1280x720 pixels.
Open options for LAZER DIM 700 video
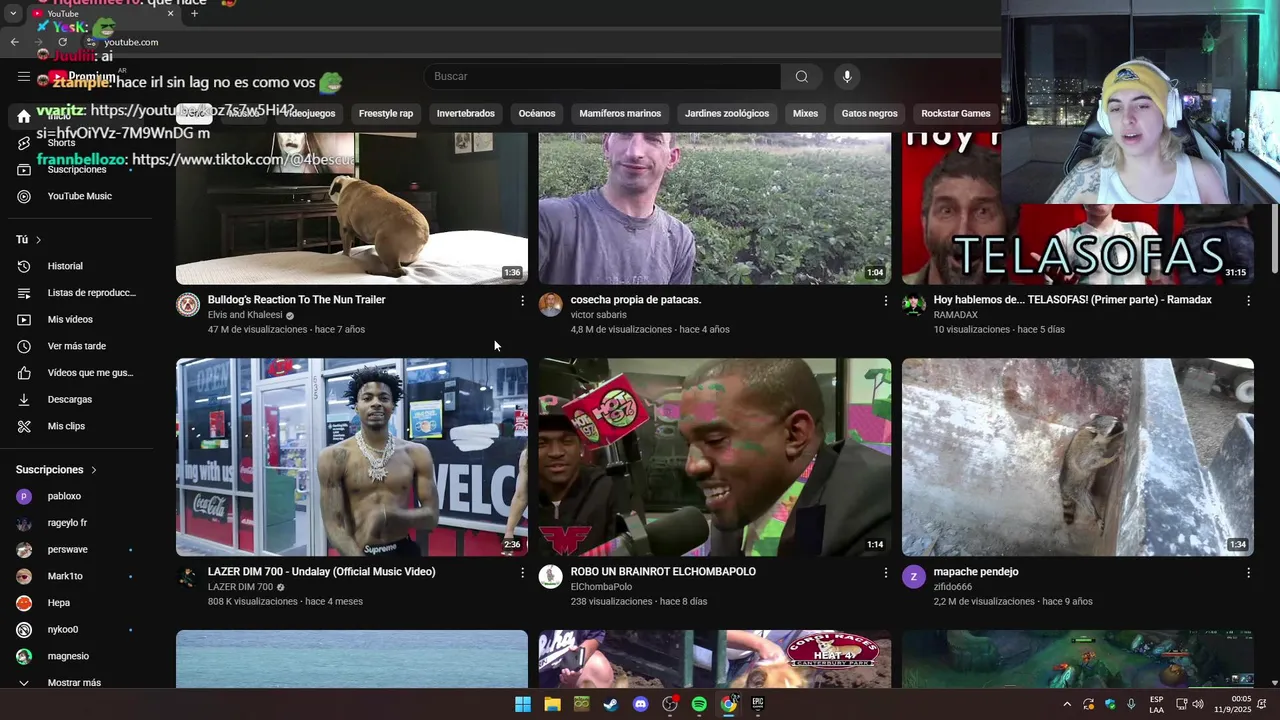[x=522, y=572]
